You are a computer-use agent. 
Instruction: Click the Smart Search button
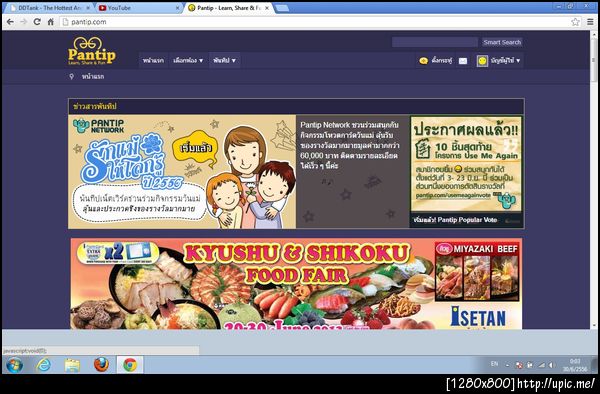(502, 42)
